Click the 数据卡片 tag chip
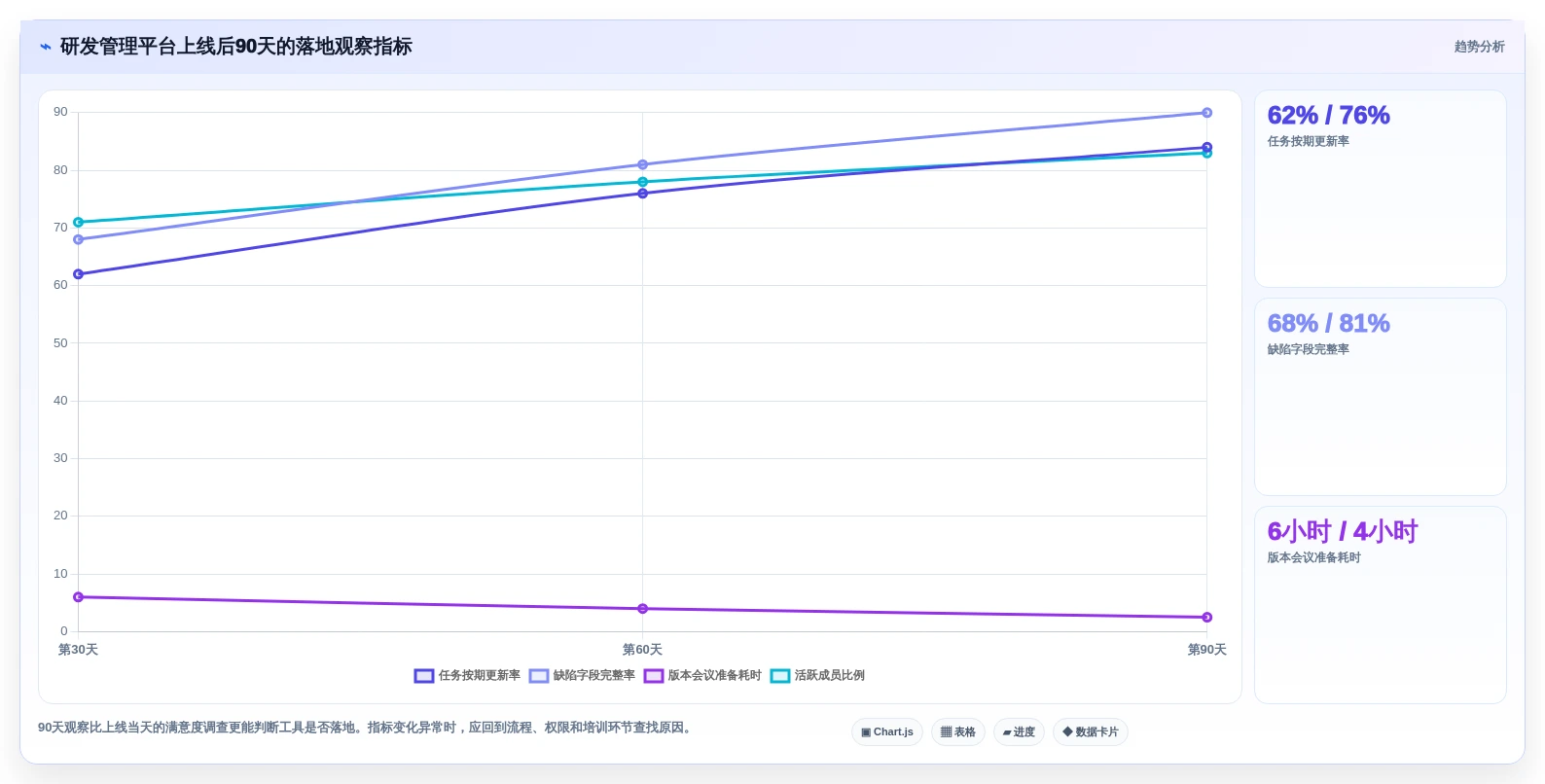This screenshot has width=1545, height=784. (x=1091, y=732)
